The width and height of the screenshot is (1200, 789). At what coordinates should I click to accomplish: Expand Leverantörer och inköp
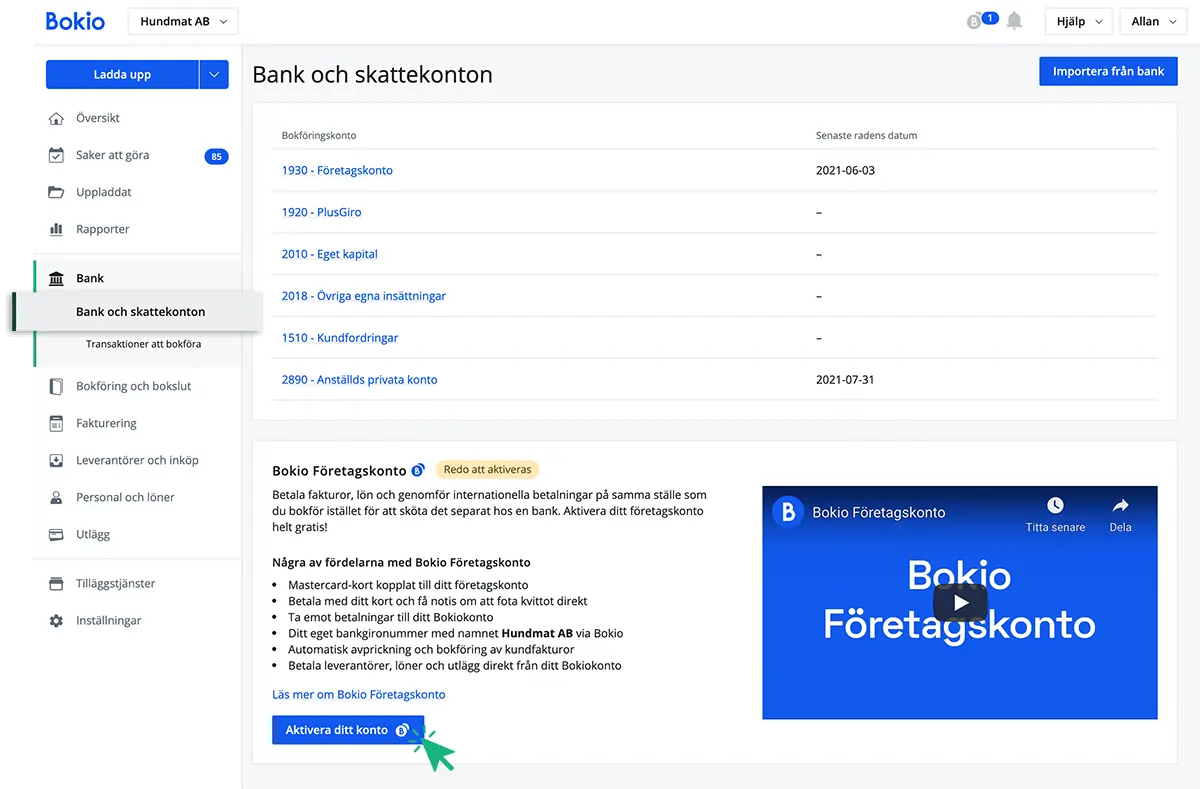tap(137, 460)
